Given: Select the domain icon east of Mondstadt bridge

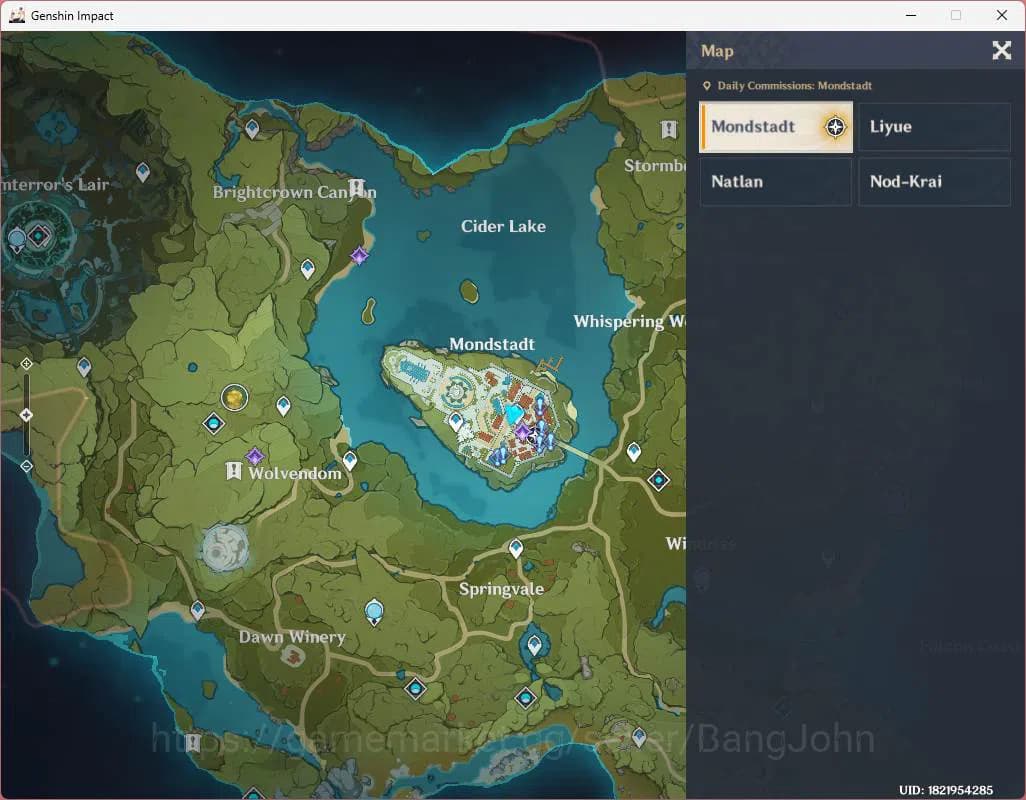Looking at the screenshot, I should [x=658, y=480].
